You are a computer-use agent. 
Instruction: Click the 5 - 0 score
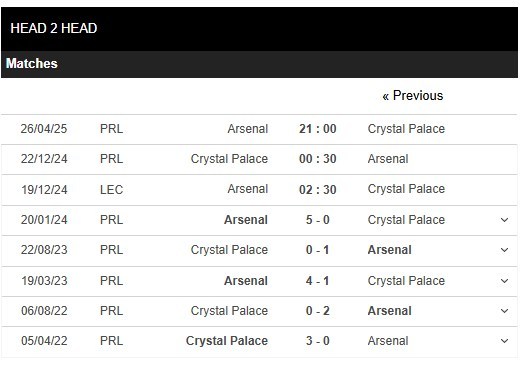tap(318, 220)
